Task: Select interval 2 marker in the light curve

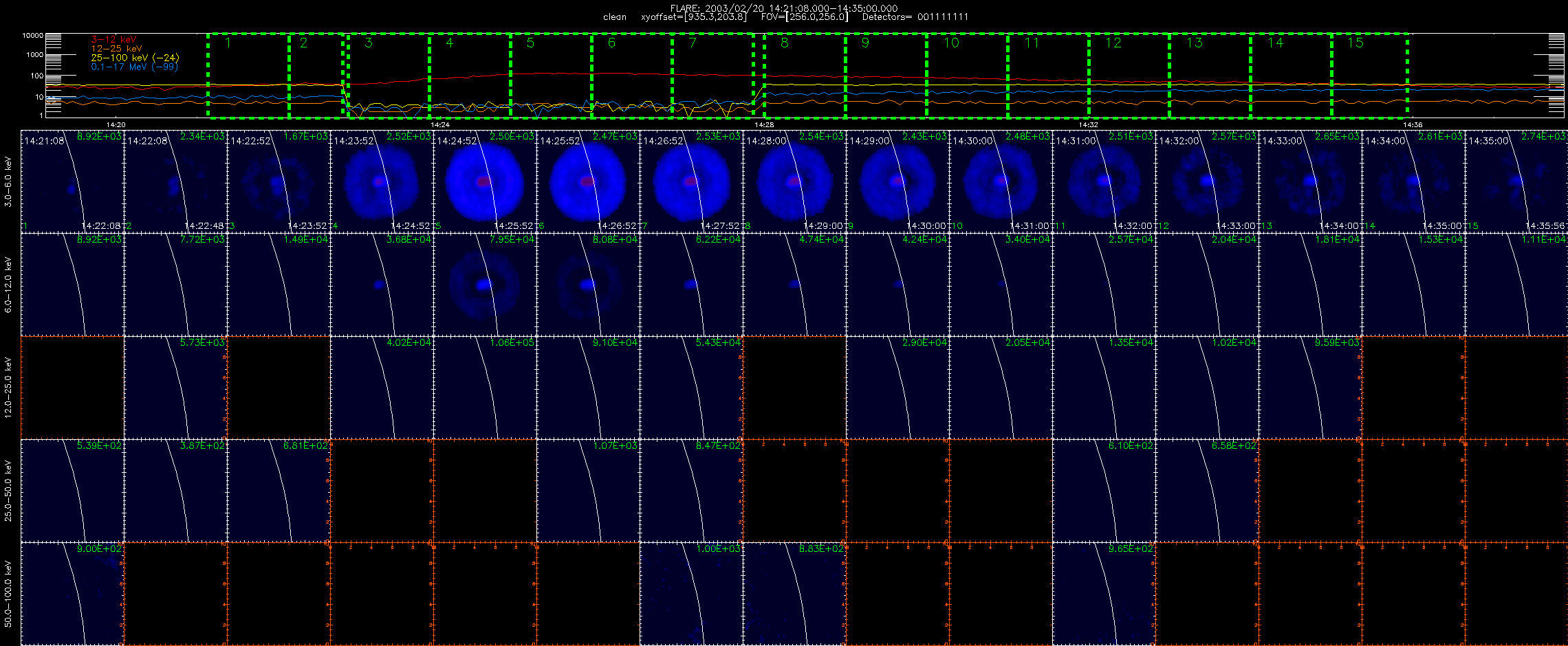Action: point(303,43)
